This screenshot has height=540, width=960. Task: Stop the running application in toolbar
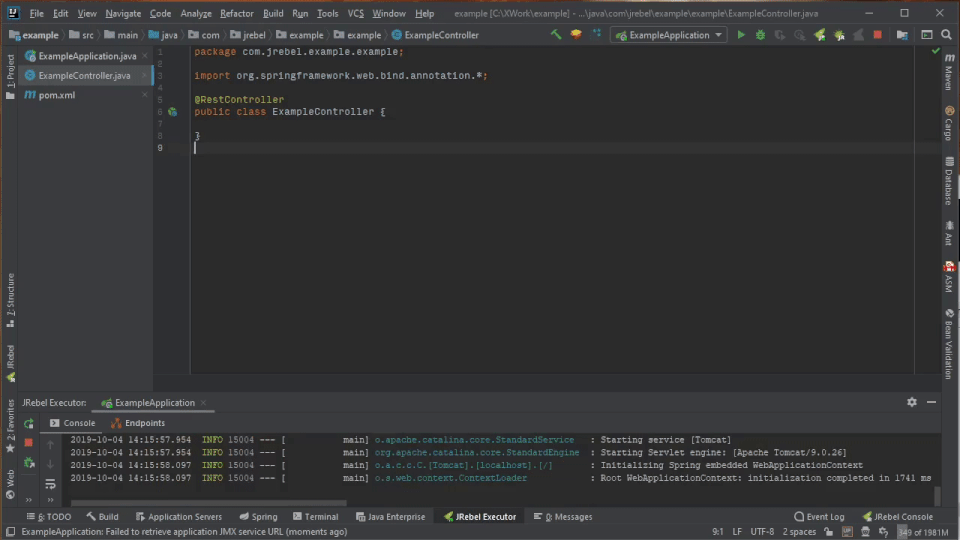click(877, 35)
